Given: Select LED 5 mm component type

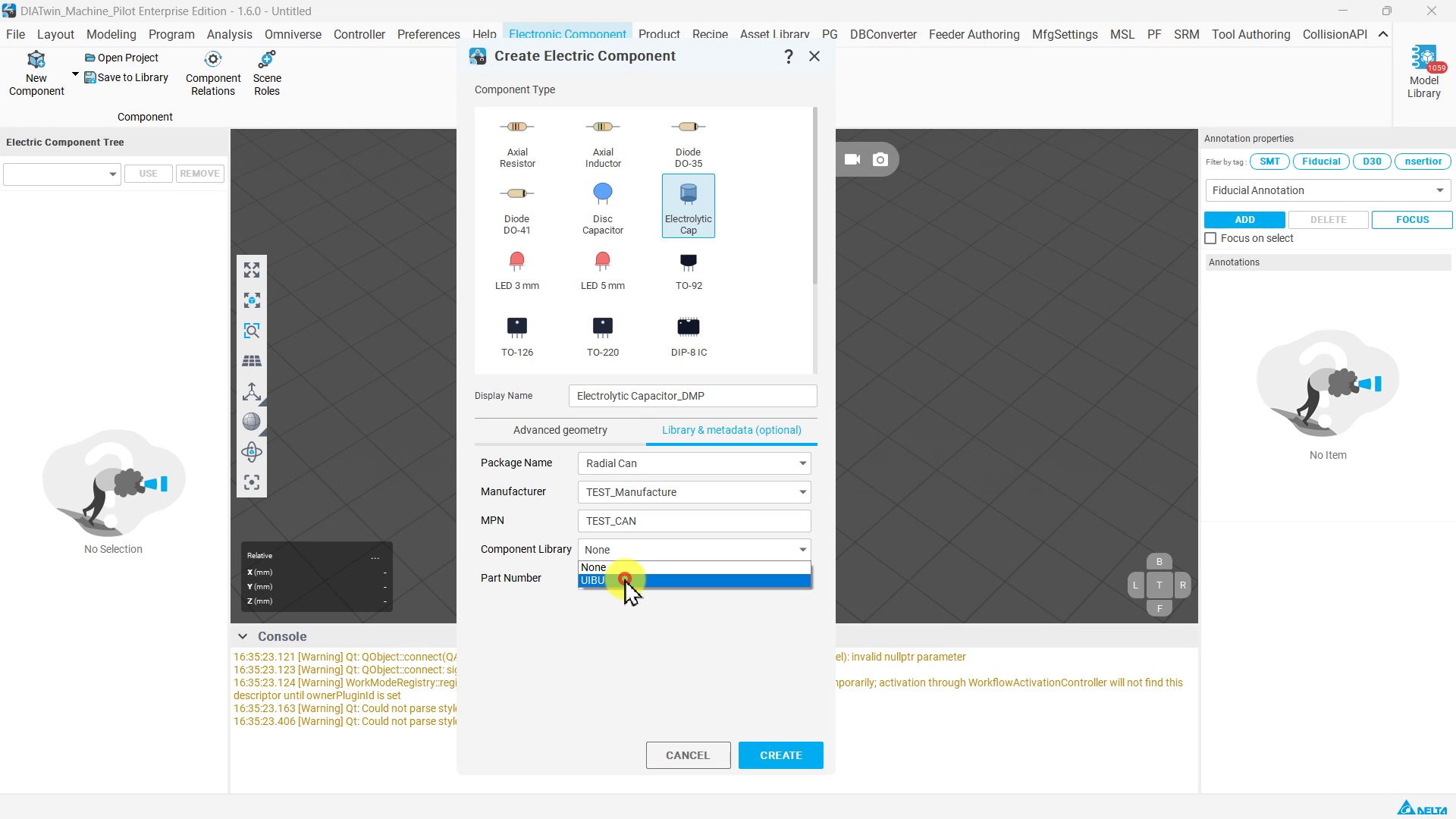Looking at the screenshot, I should (603, 270).
